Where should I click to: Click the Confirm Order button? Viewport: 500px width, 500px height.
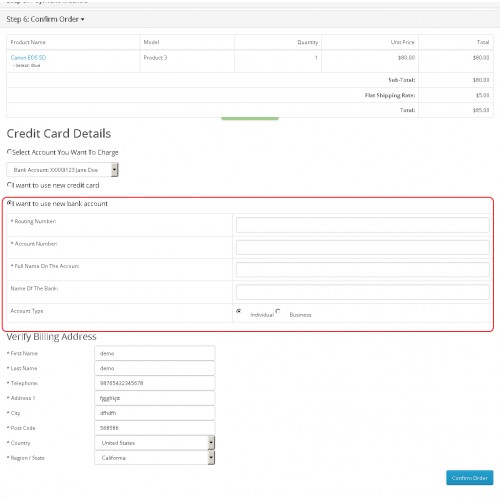point(470,478)
